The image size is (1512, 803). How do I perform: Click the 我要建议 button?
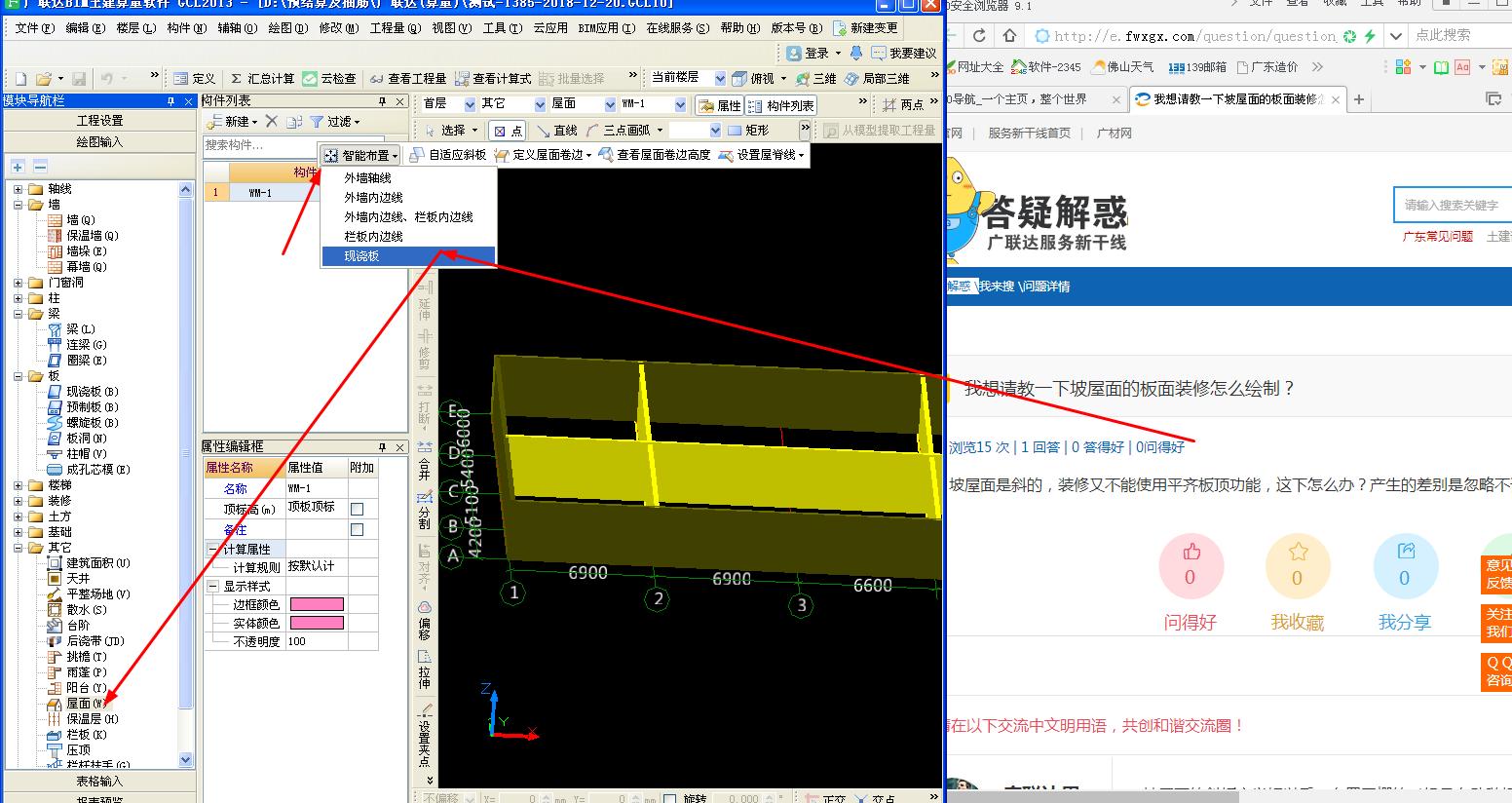pyautogui.click(x=903, y=53)
